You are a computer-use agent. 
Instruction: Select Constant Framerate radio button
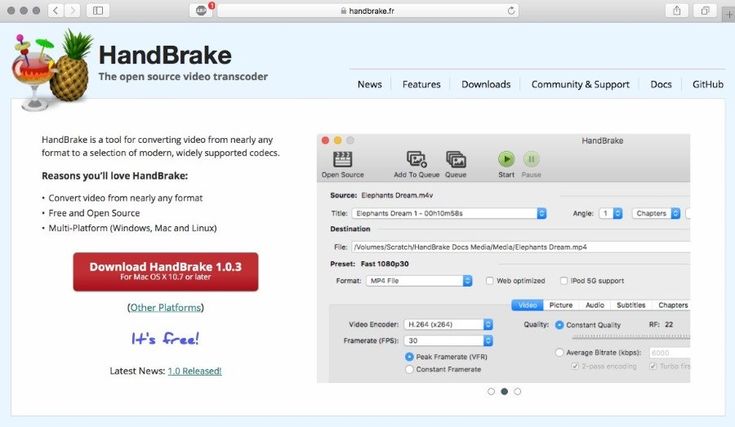click(x=409, y=369)
